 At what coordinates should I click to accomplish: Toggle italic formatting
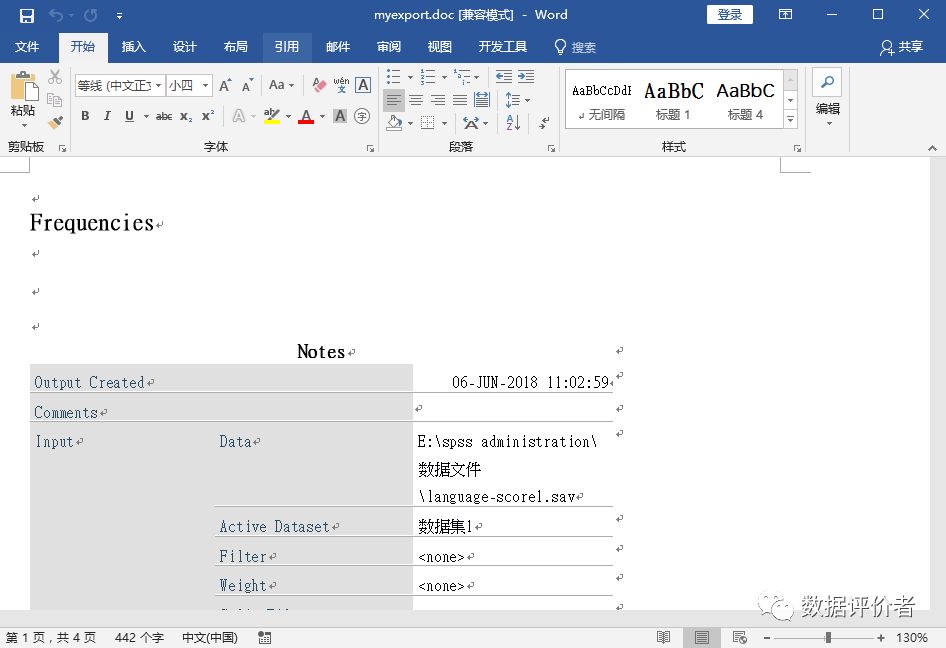(107, 116)
